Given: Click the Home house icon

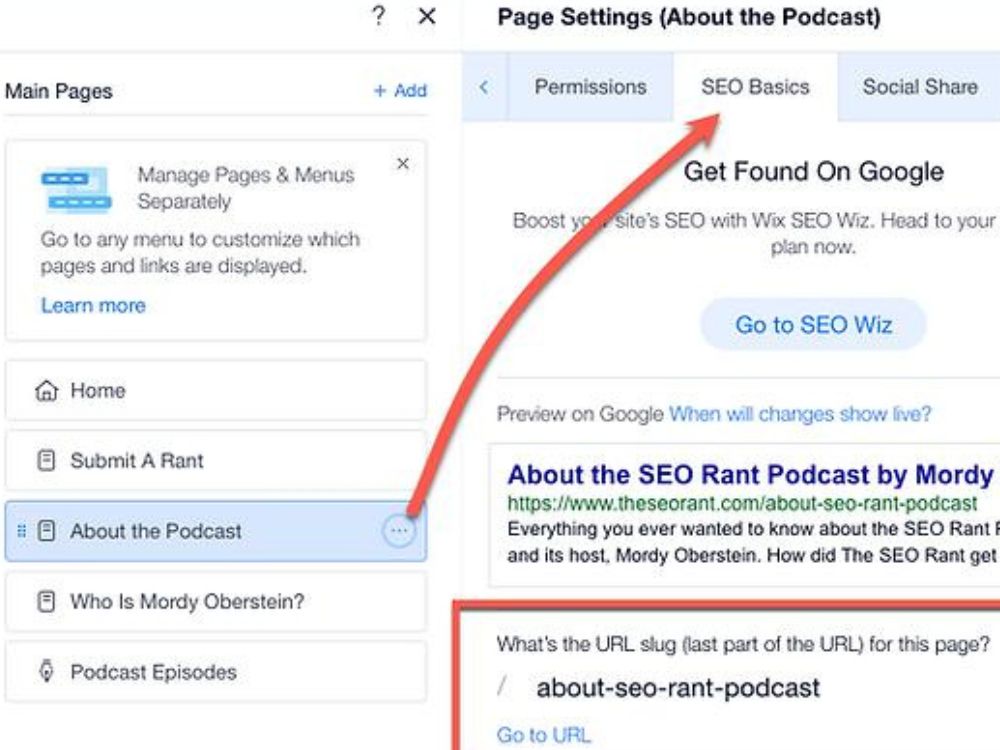Looking at the screenshot, I should coord(47,390).
